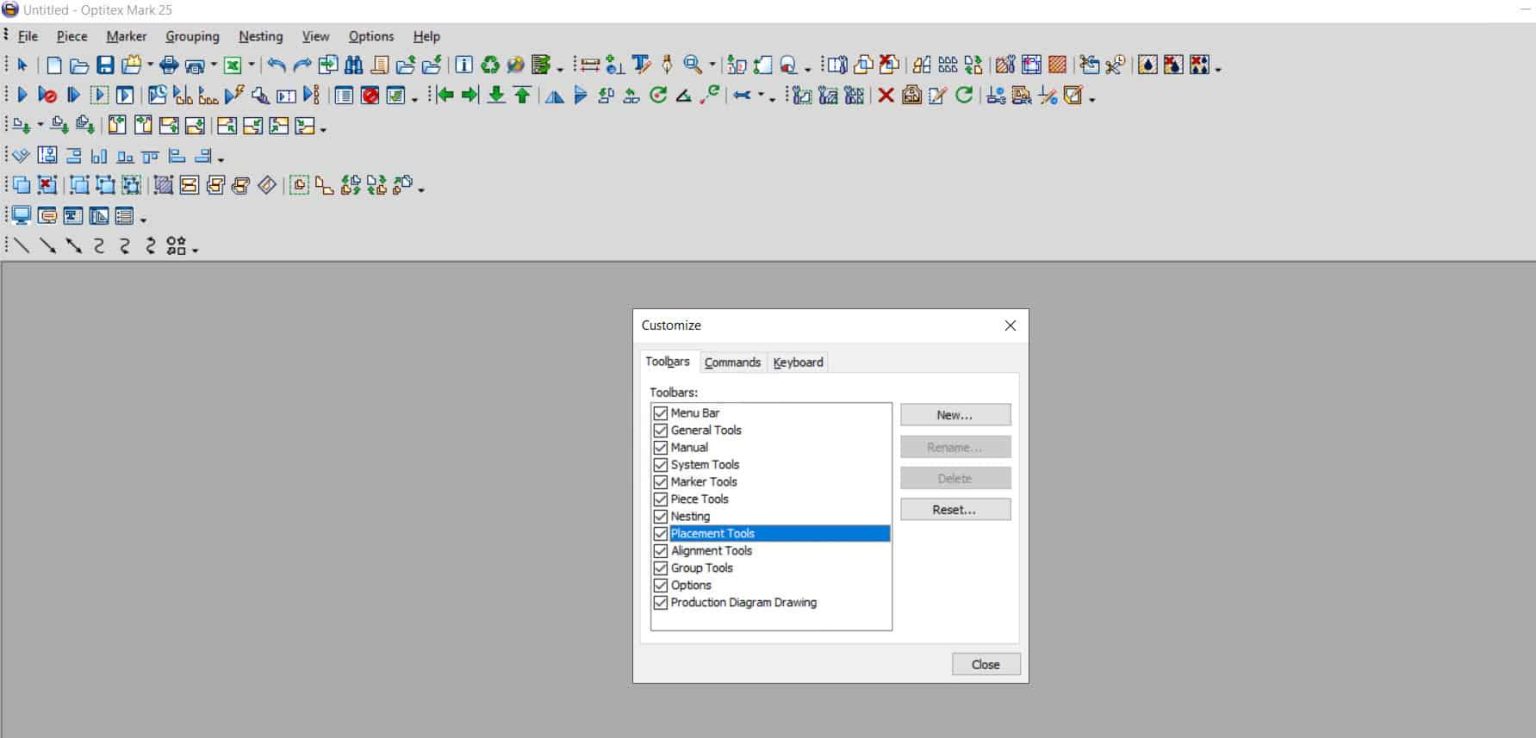Image resolution: width=1536 pixels, height=738 pixels.
Task: Toggle the System Tools checkbox
Action: pos(660,465)
